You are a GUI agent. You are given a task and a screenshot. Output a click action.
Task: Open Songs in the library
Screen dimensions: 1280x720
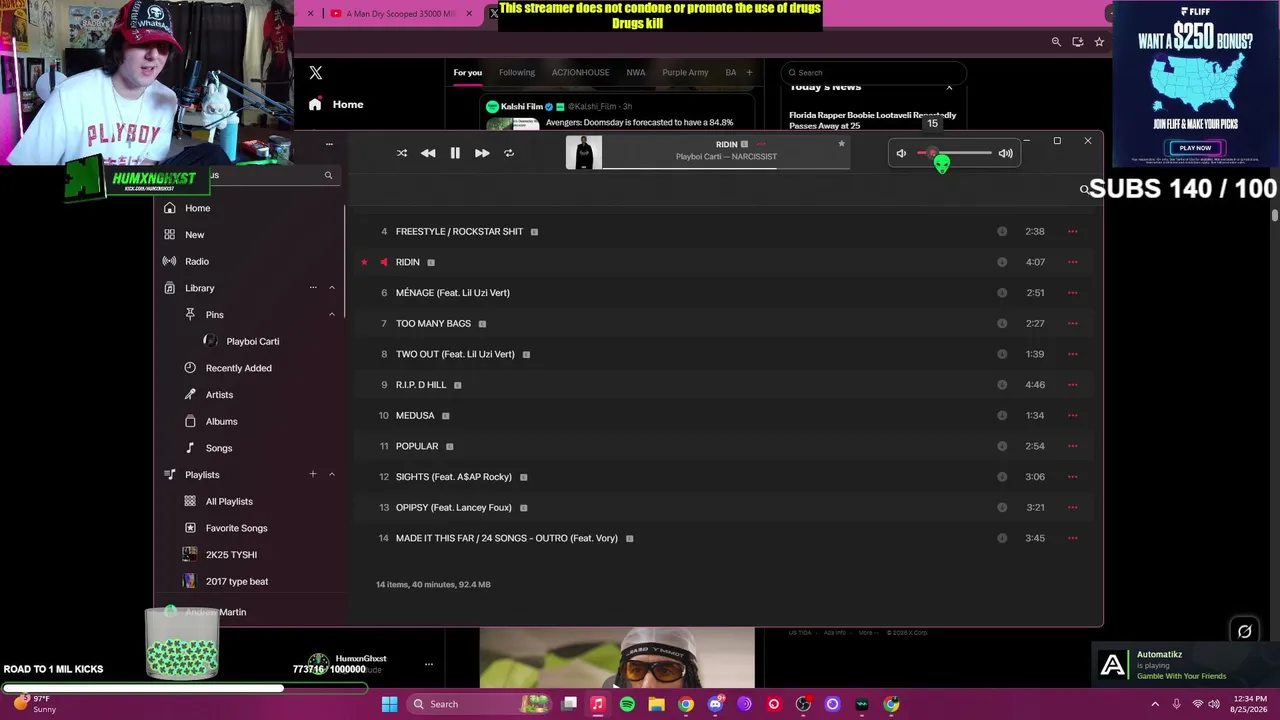pos(218,448)
